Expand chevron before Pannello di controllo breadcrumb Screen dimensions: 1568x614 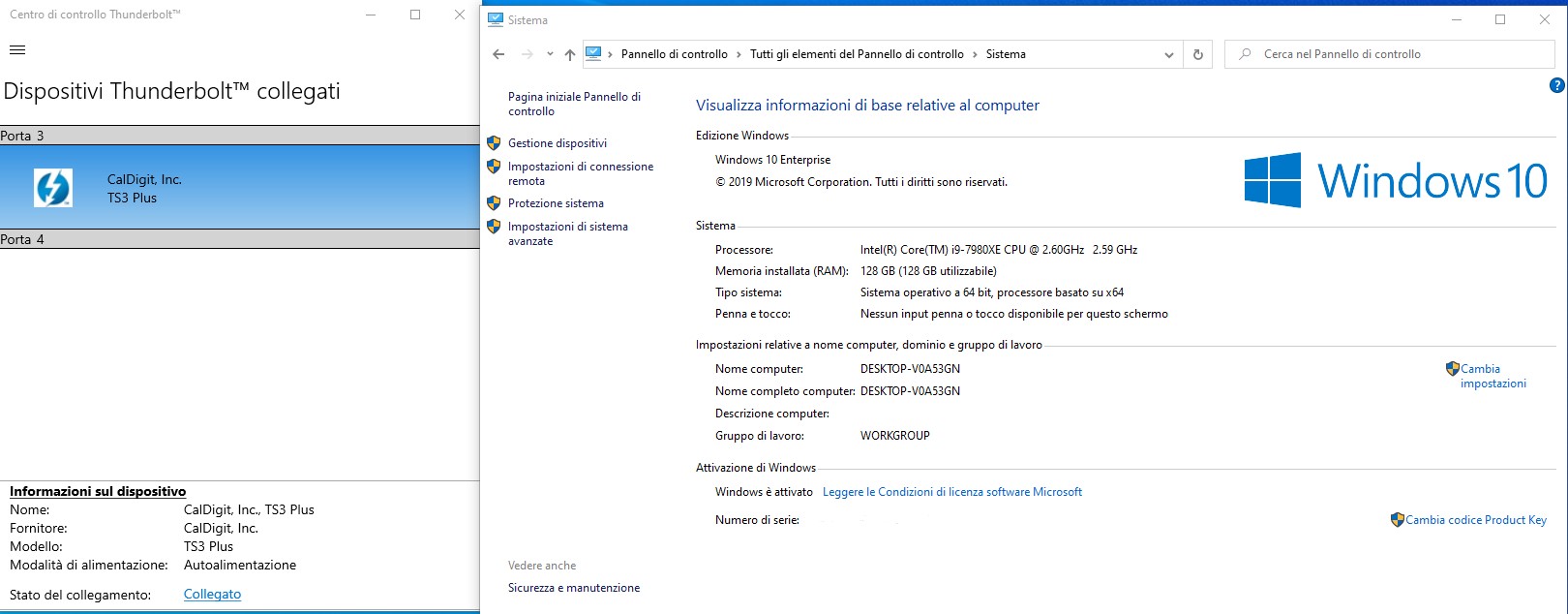[x=610, y=54]
